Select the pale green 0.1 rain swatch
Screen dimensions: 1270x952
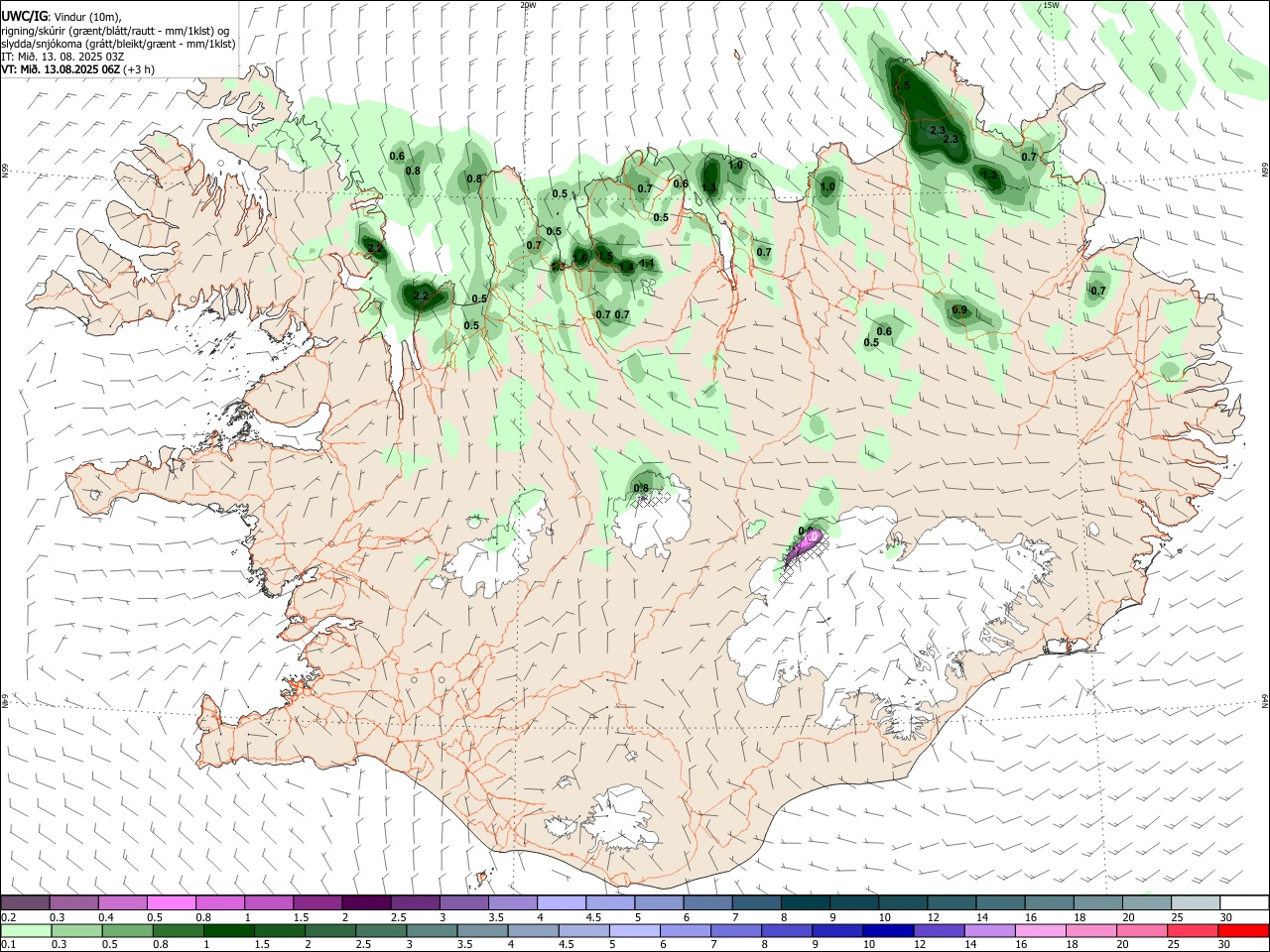tap(26, 930)
